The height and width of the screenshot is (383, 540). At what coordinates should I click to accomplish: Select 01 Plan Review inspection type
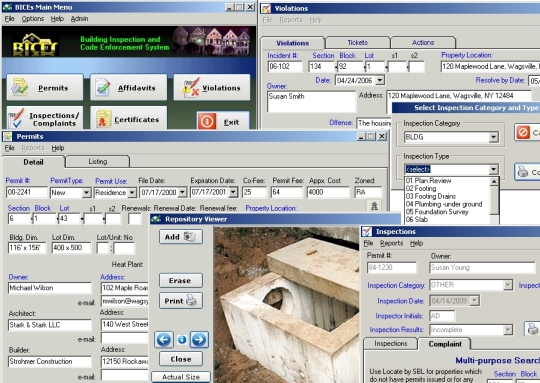click(x=428, y=180)
